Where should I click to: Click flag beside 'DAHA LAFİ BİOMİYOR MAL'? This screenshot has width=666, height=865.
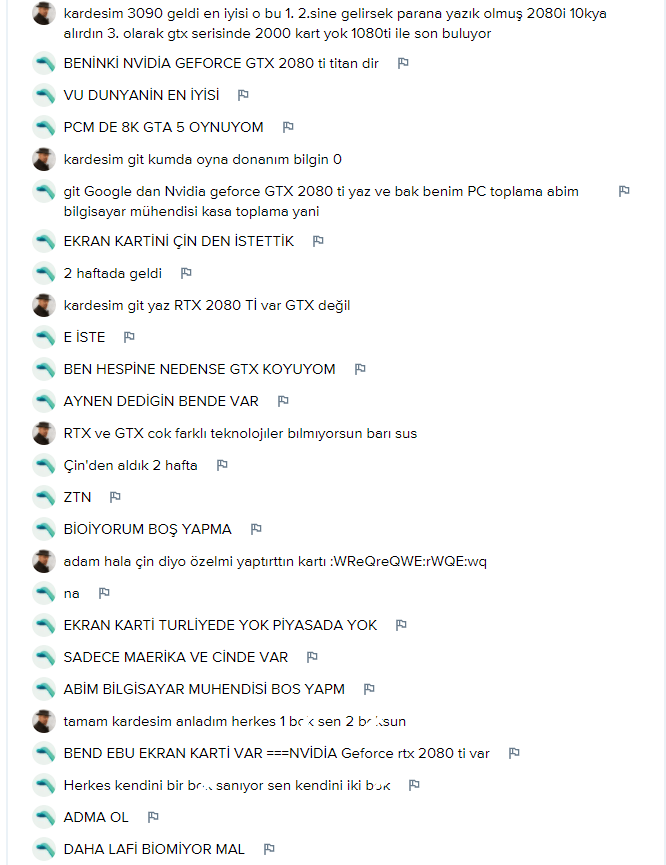pos(269,848)
